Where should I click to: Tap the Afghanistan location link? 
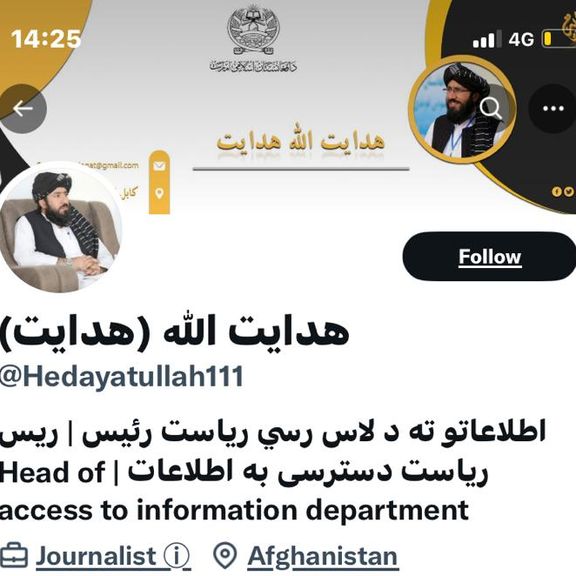[323, 556]
